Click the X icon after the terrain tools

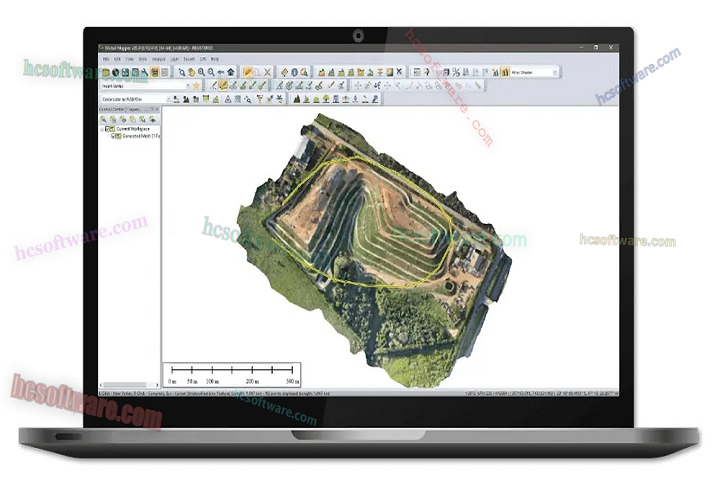tap(399, 72)
